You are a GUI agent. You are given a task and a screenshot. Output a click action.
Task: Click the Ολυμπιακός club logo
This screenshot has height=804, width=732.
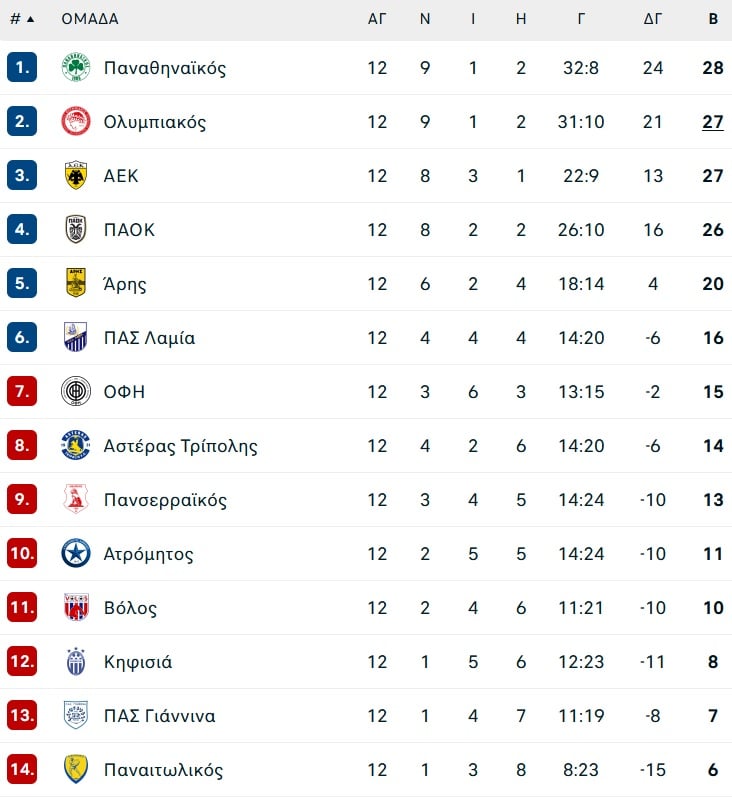pos(76,122)
